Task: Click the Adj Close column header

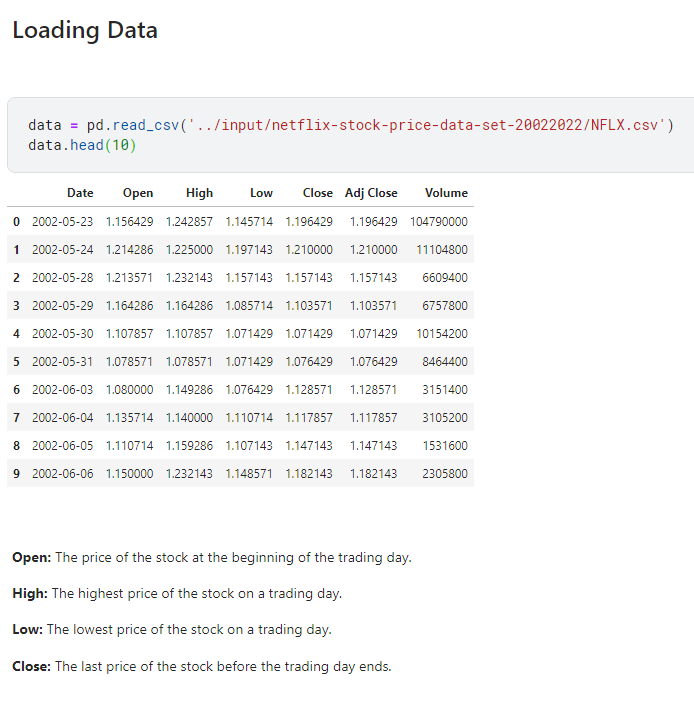Action: click(x=371, y=193)
